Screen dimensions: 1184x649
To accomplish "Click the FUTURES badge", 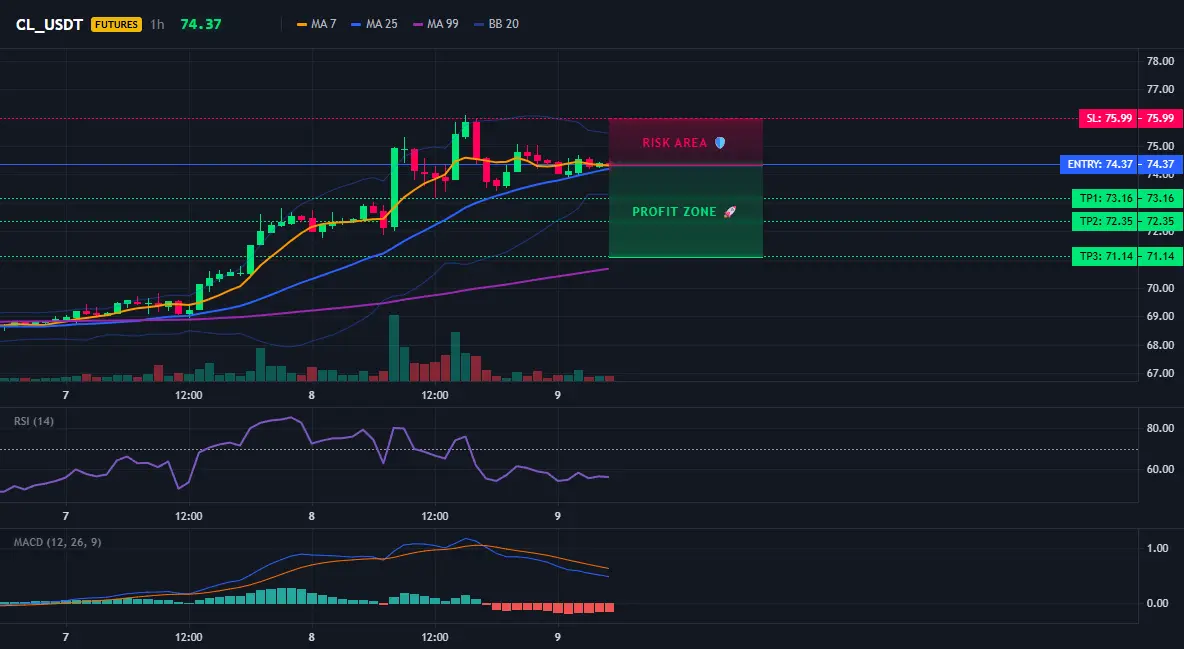I will click(x=116, y=24).
